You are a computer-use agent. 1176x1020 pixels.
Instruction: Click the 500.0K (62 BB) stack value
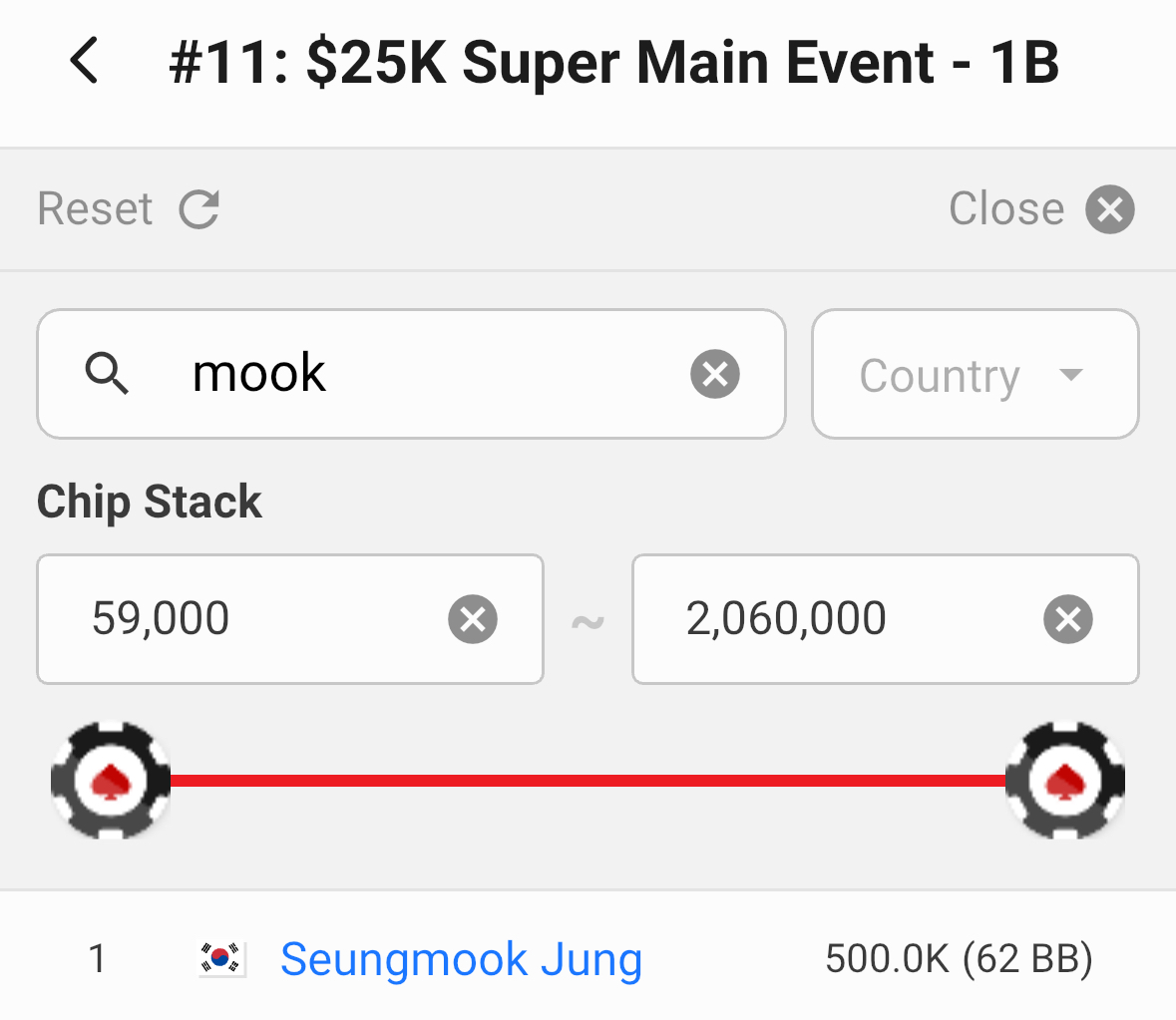point(959,959)
